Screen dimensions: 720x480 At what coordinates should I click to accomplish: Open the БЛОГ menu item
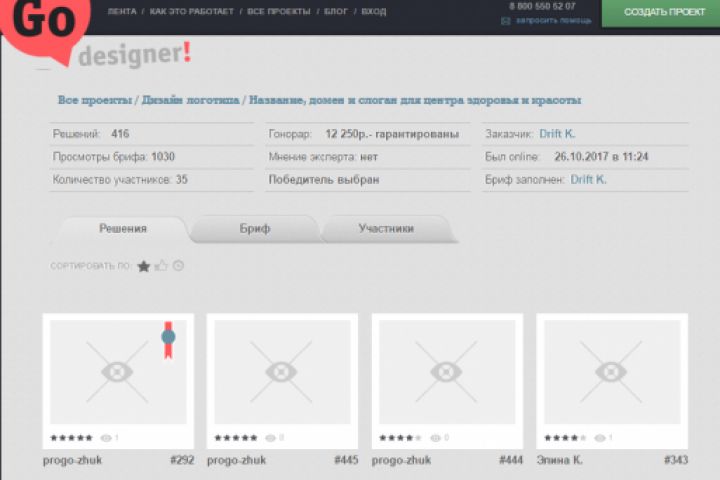336,11
